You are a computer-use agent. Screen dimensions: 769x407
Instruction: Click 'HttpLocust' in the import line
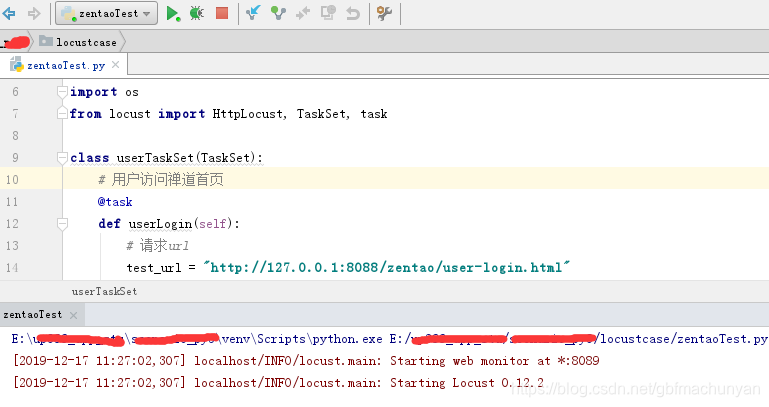(x=249, y=114)
